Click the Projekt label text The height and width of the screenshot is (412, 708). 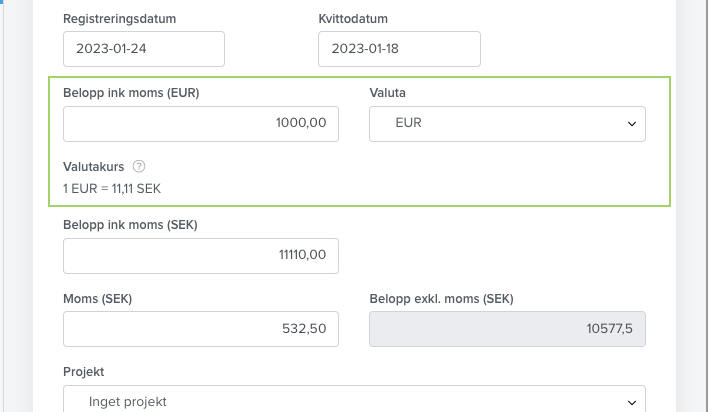84,372
